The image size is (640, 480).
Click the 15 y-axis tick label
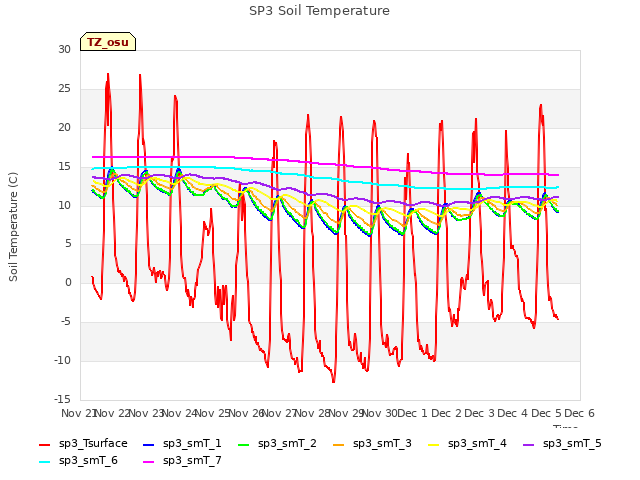coord(64,167)
